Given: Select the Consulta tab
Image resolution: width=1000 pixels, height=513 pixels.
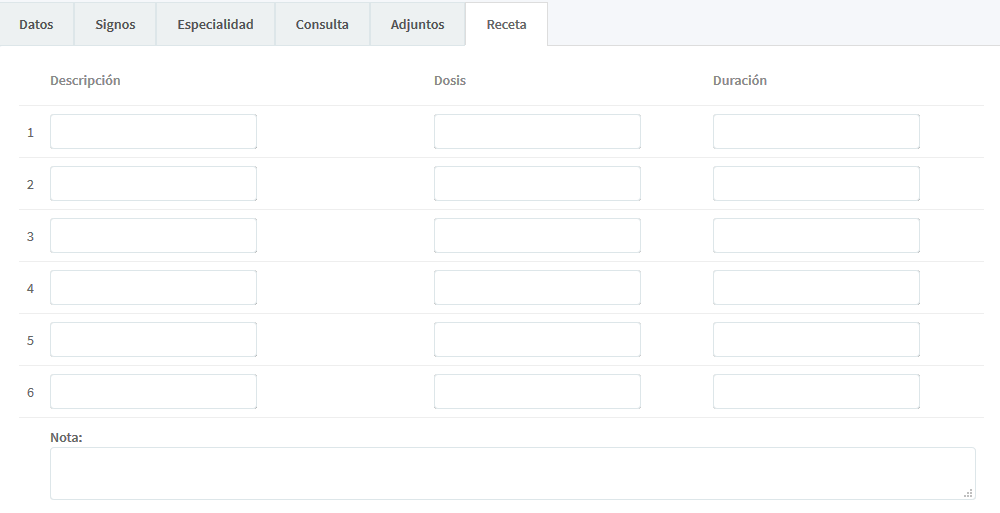Looking at the screenshot, I should click(322, 25).
